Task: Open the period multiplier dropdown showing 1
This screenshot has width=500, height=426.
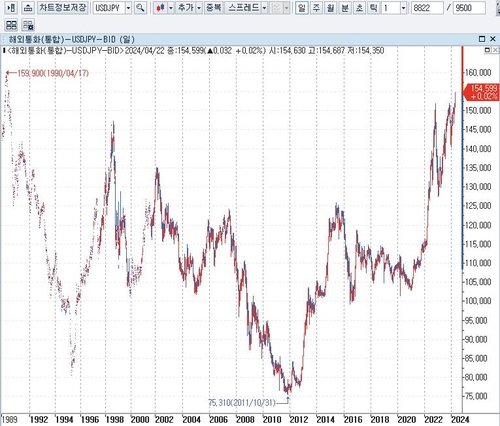Action: coord(403,8)
